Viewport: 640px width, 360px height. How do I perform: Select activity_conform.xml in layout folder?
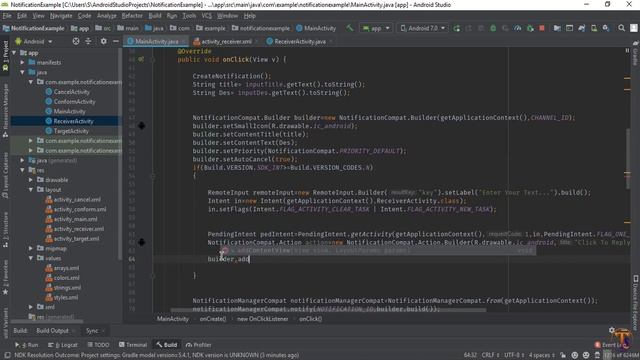point(80,209)
